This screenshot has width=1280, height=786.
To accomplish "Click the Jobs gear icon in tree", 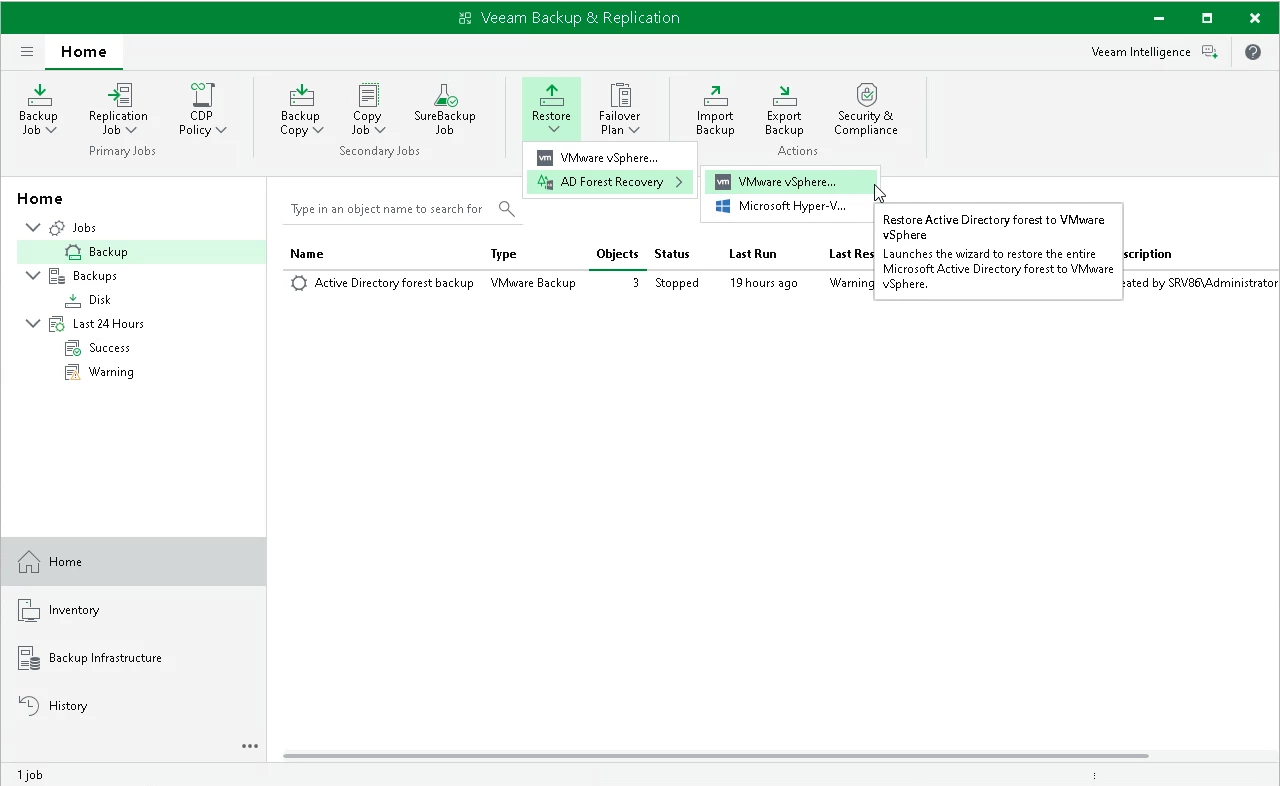I will pos(57,228).
